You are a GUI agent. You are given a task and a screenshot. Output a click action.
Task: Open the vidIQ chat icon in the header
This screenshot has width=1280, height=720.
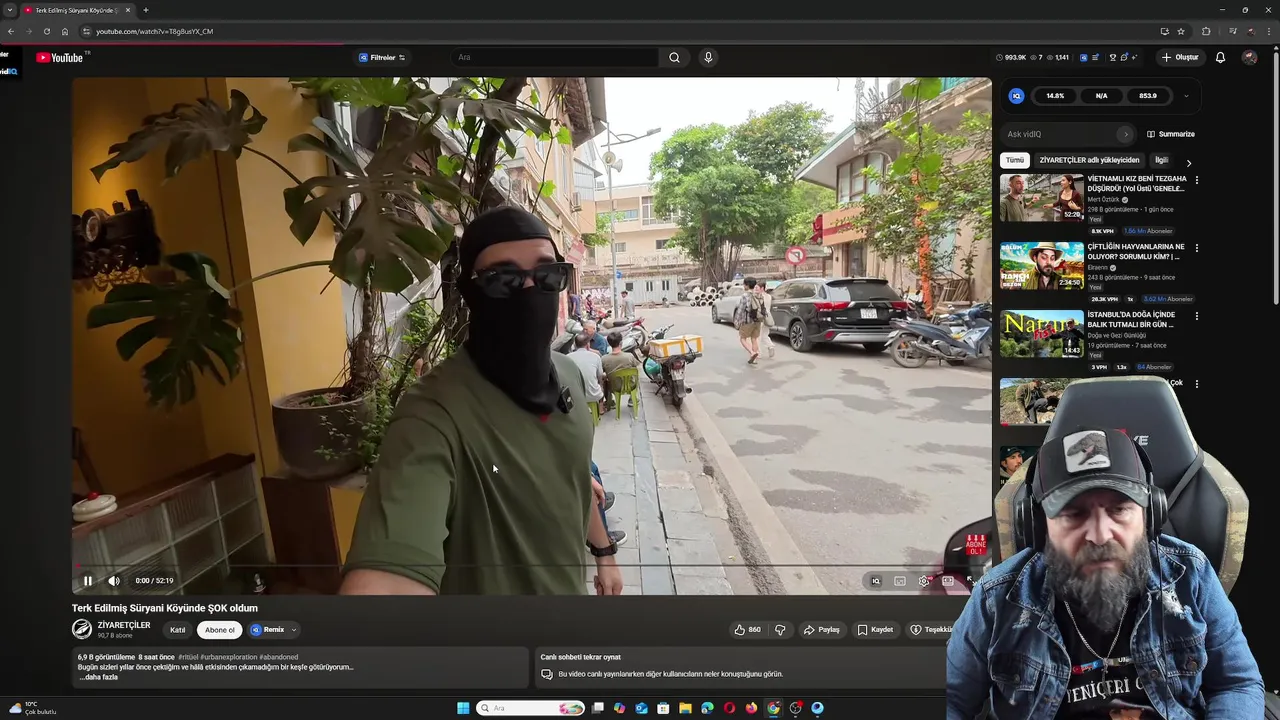[1124, 57]
